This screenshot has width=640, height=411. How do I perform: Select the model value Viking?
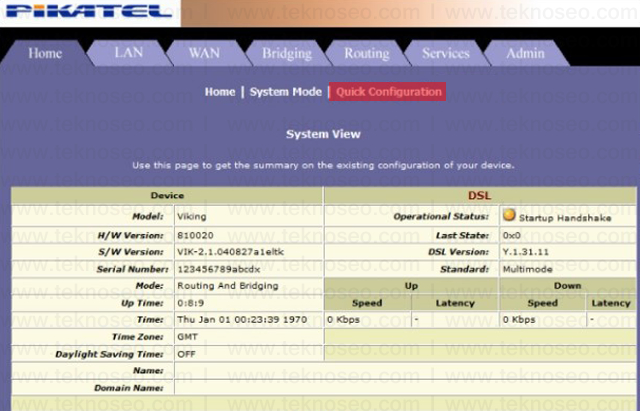point(191,216)
